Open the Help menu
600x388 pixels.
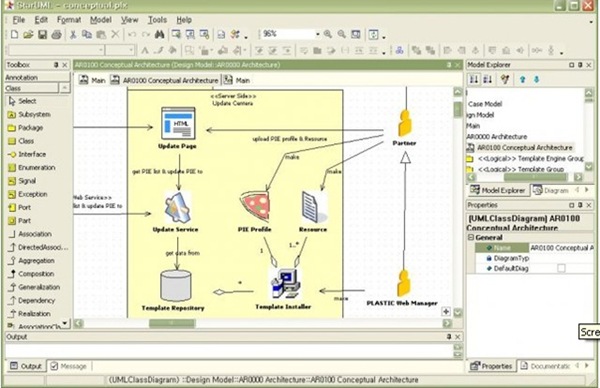pos(184,20)
